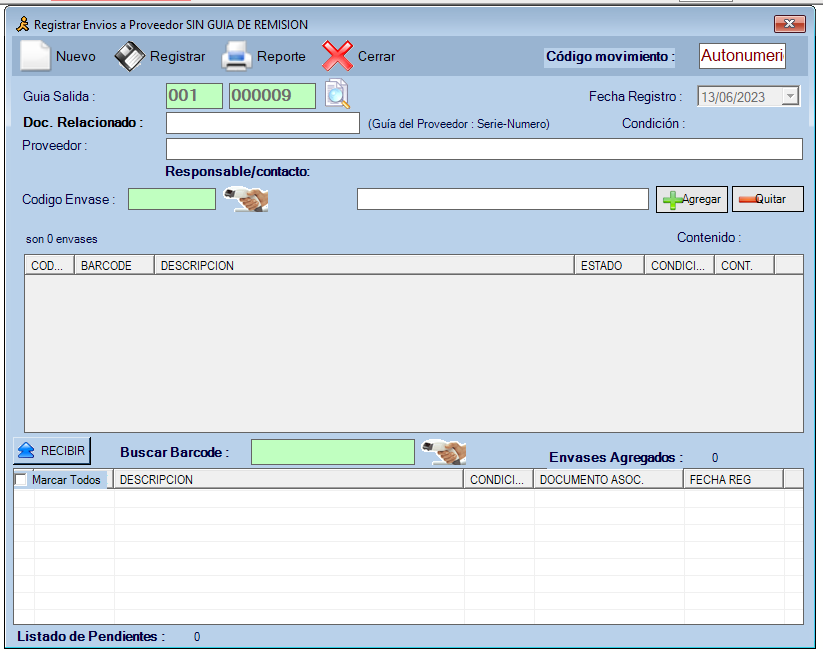Click the Nuevo blank page icon

coord(35,56)
